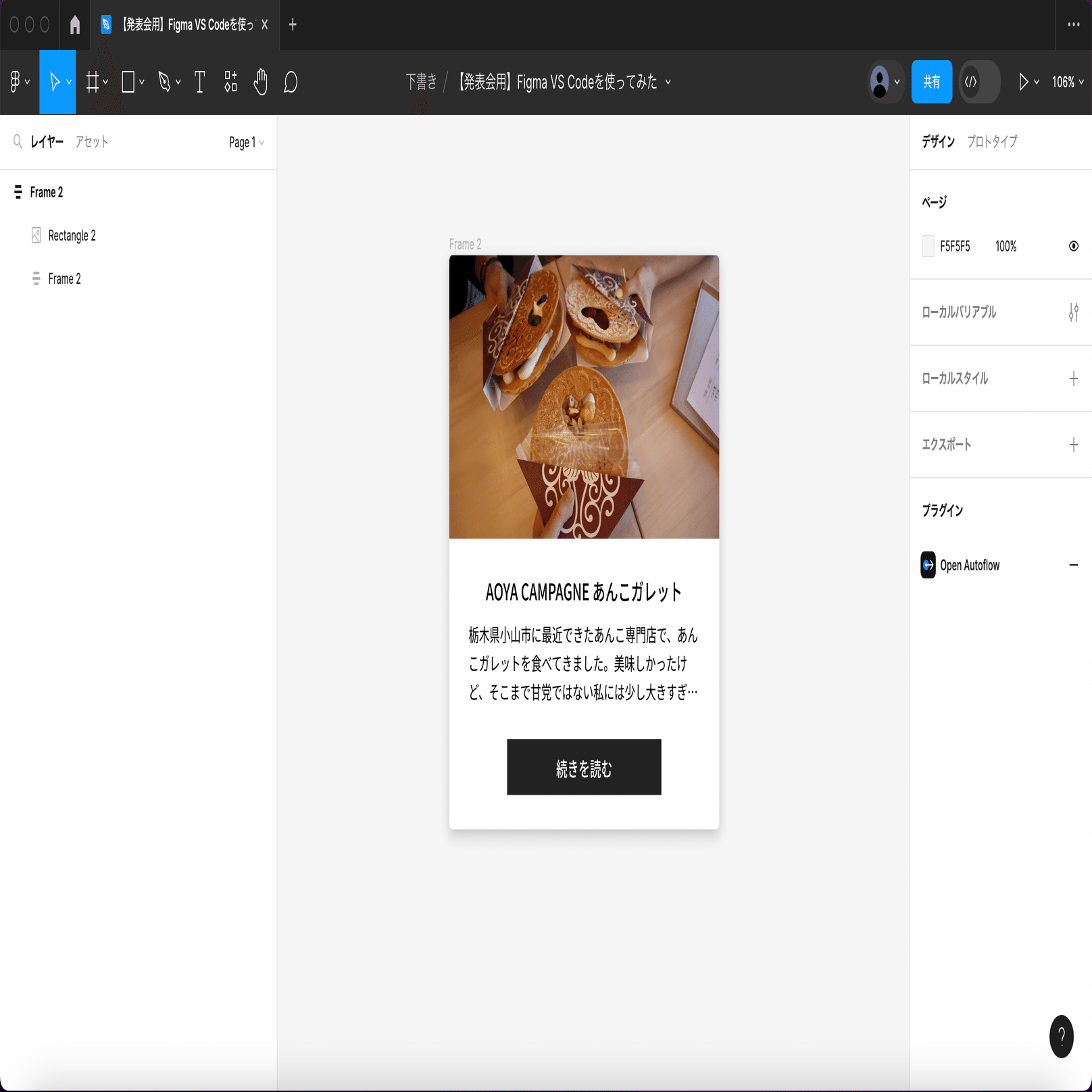Click the Open Autoflow plugin label
The image size is (1092, 1092).
click(x=970, y=565)
